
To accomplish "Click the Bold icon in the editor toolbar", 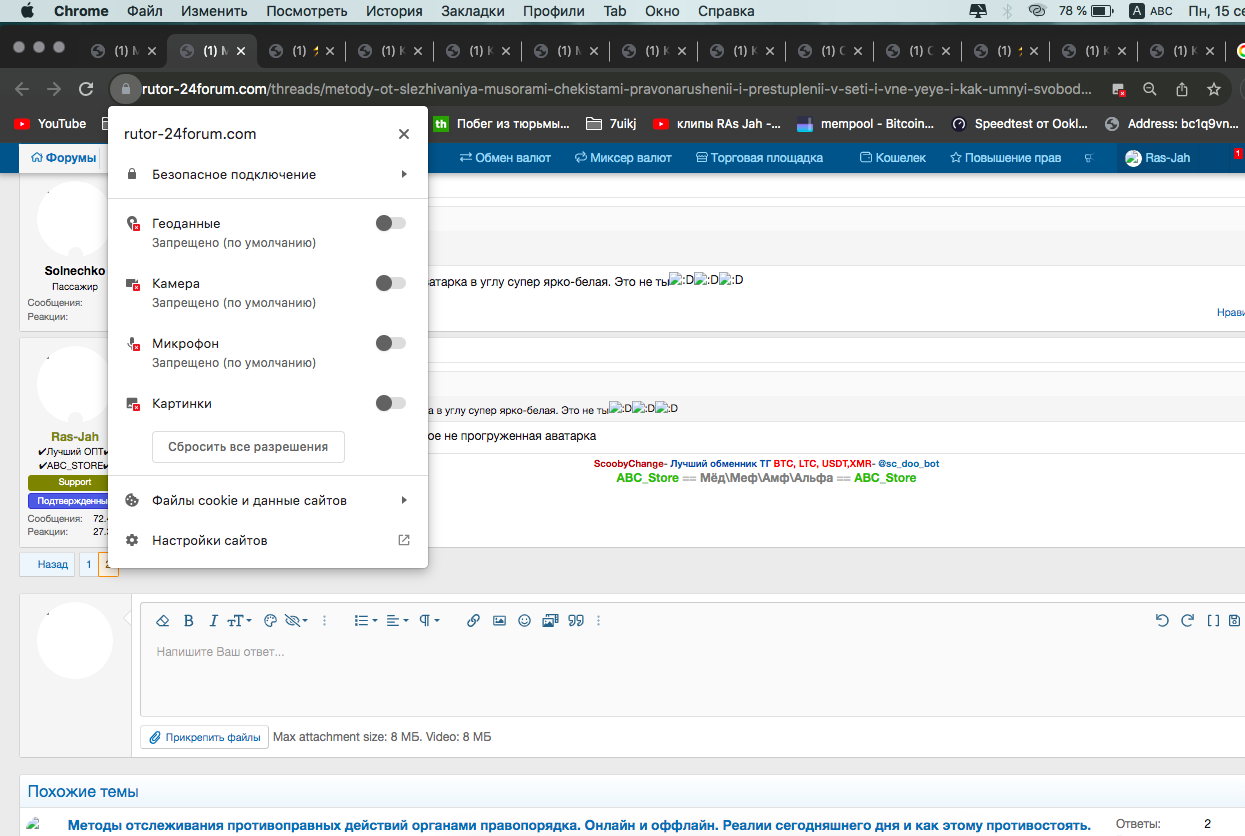I will (189, 621).
